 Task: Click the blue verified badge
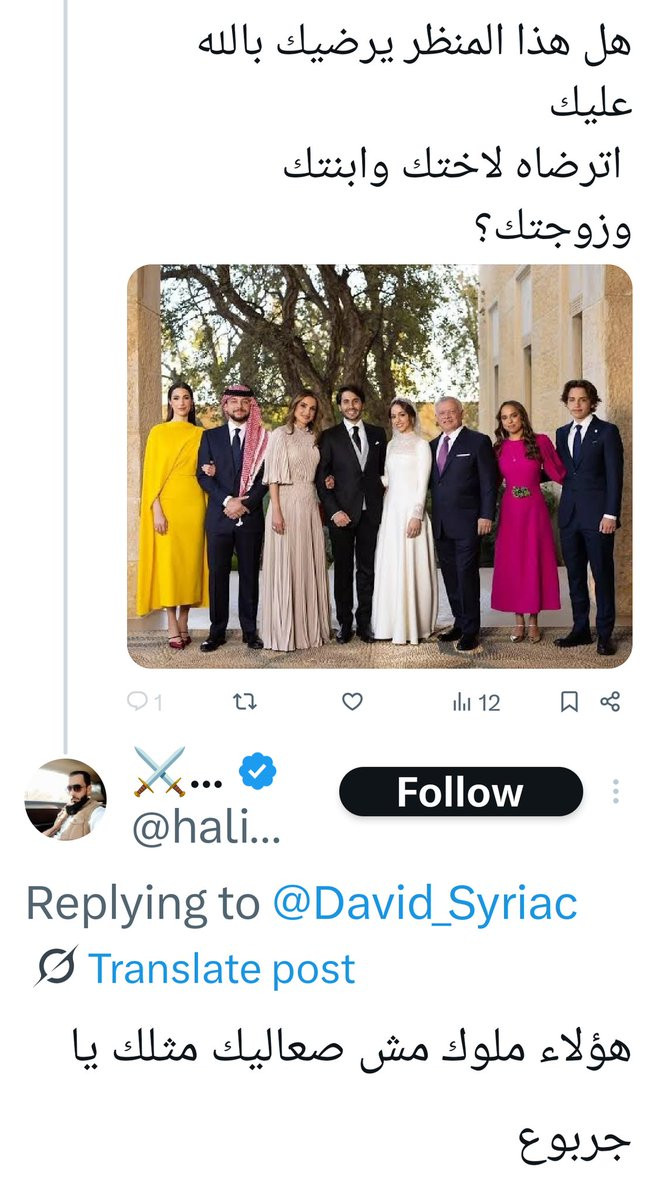click(260, 772)
